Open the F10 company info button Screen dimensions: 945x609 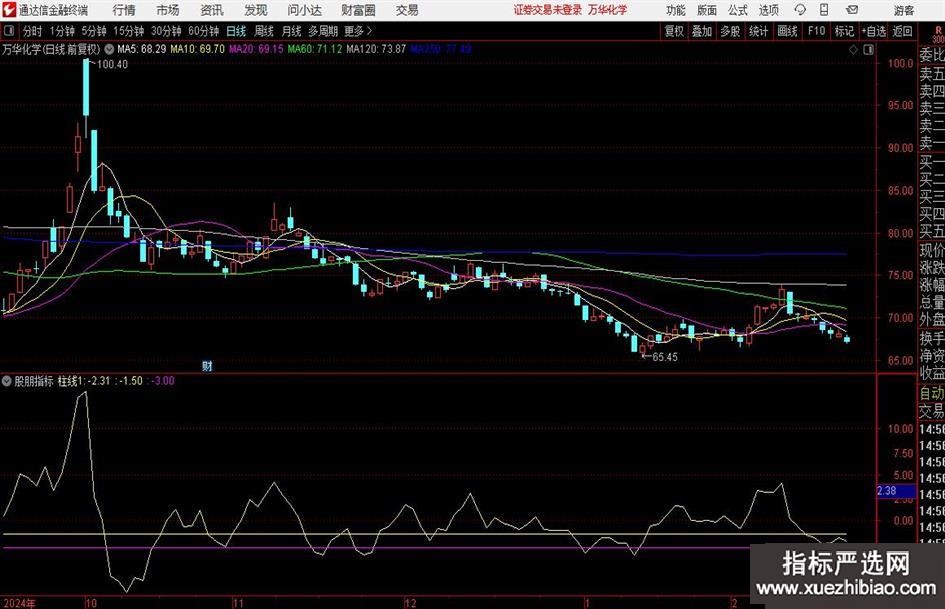(x=816, y=31)
